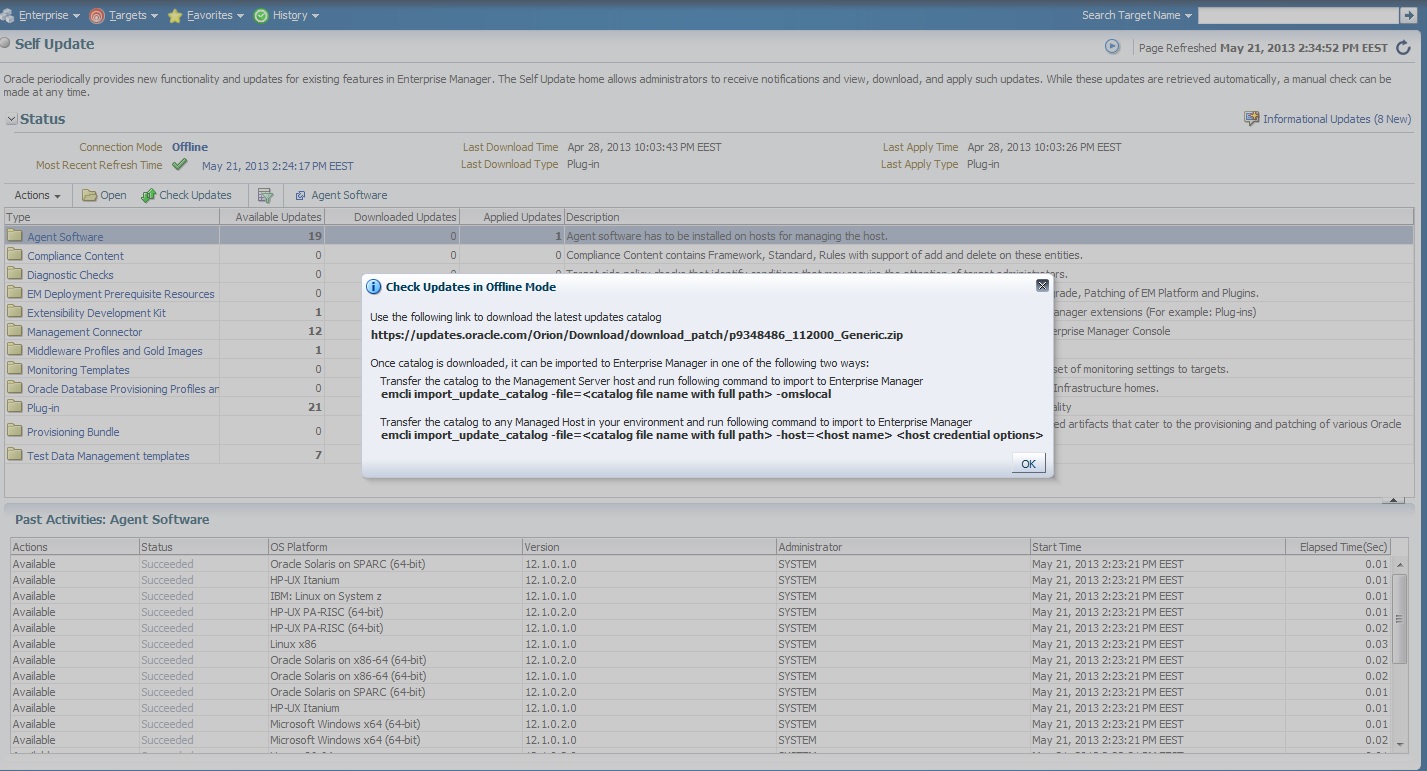Viewport: 1427px width, 771px height.
Task: Click the Check Updates toolbar button
Action: click(187, 195)
